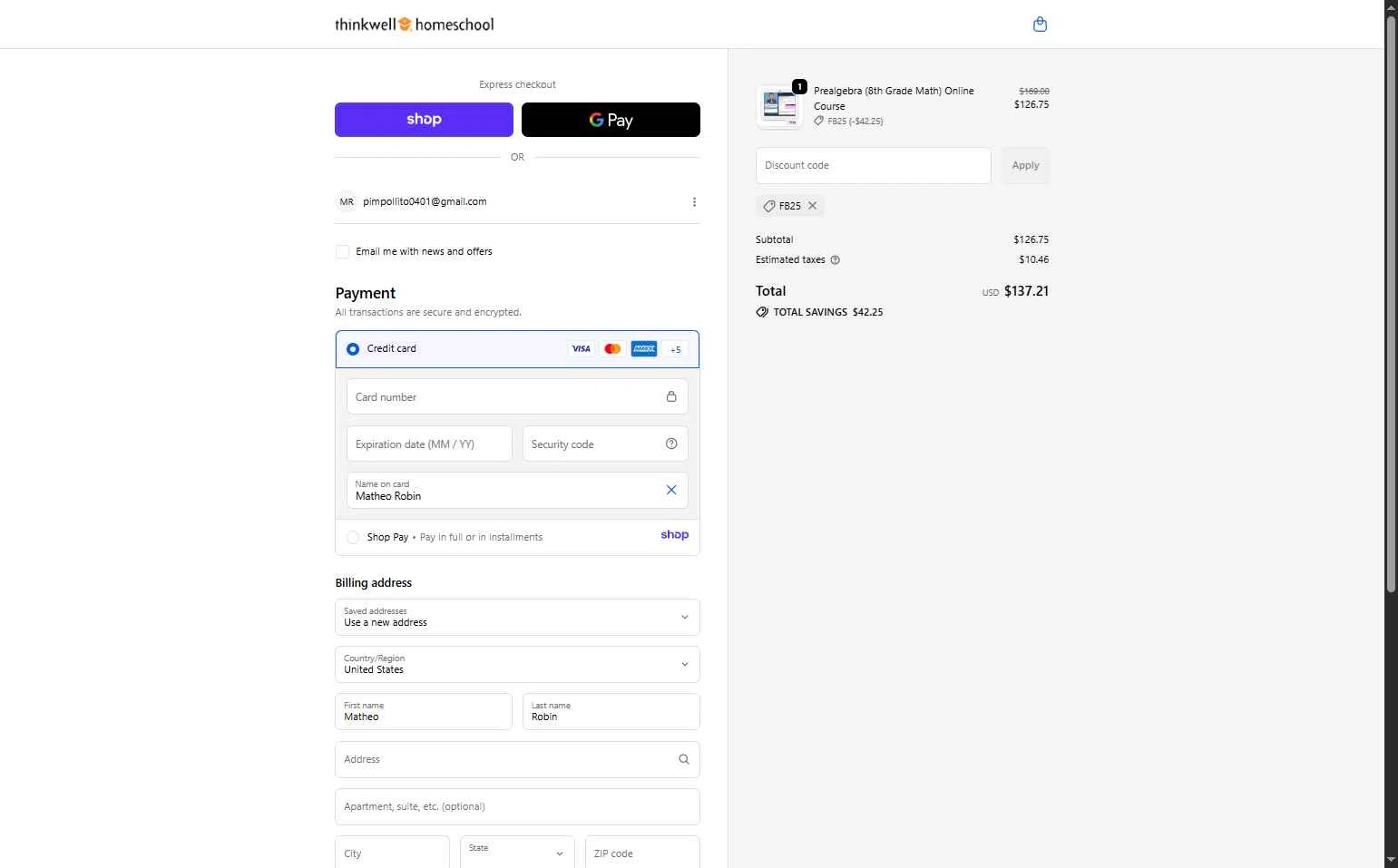
Task: Pay with Google Pay express button
Action: pos(611,120)
